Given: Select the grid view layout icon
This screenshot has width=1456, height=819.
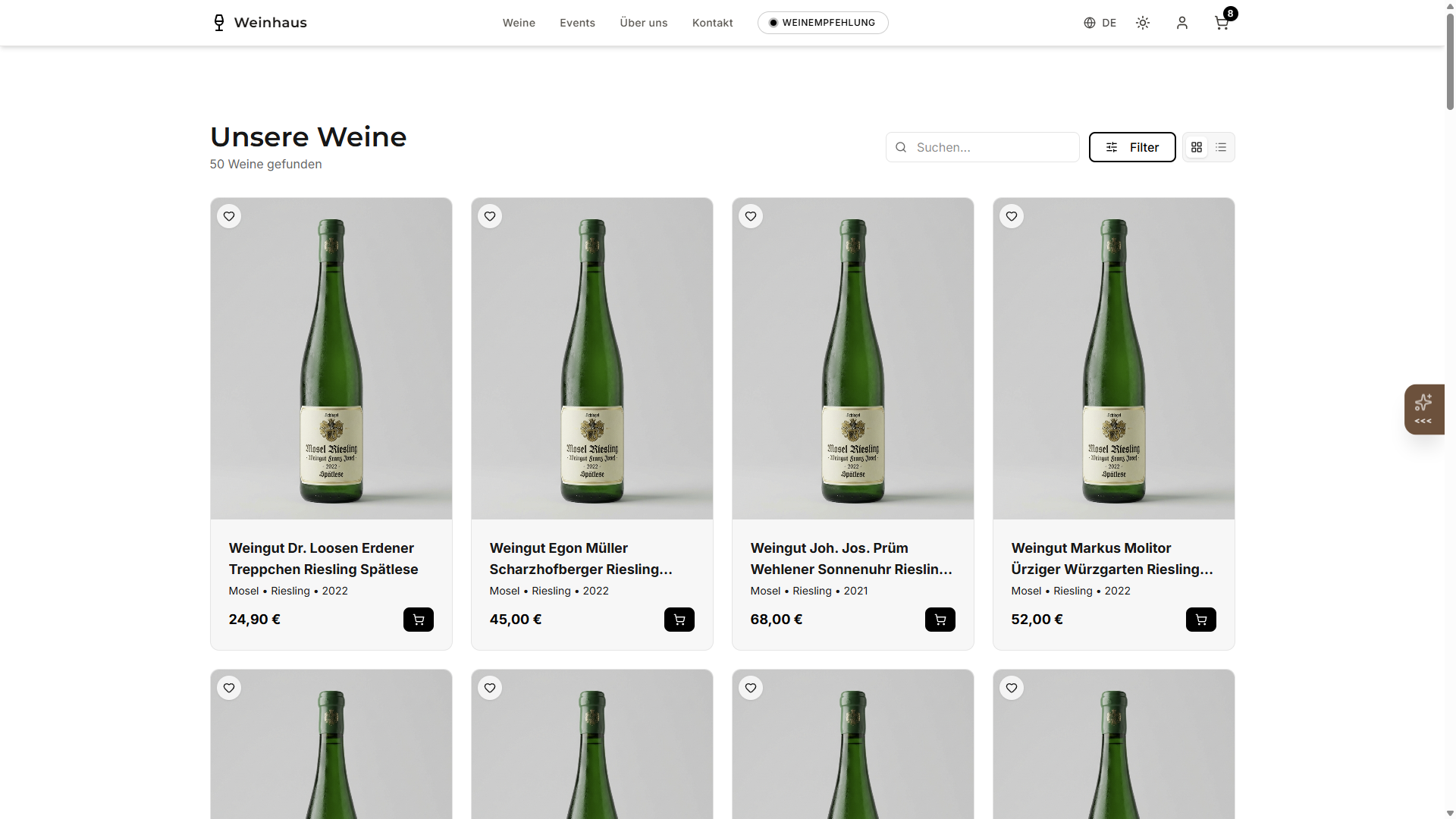Looking at the screenshot, I should (1197, 147).
